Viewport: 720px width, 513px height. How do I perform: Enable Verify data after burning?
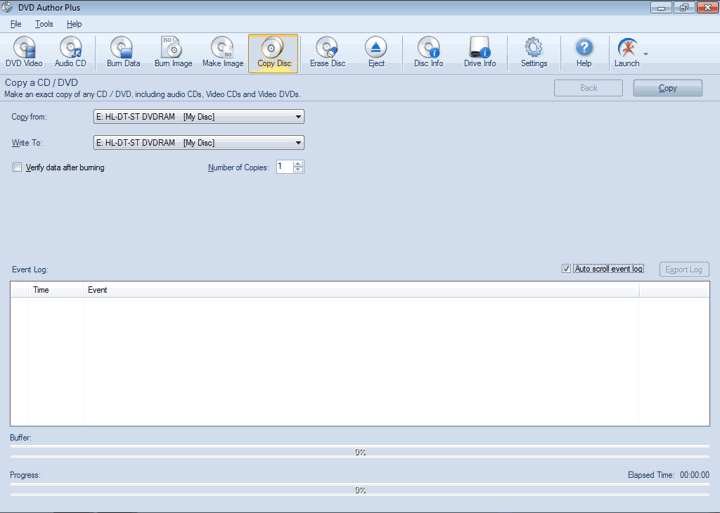pos(17,168)
